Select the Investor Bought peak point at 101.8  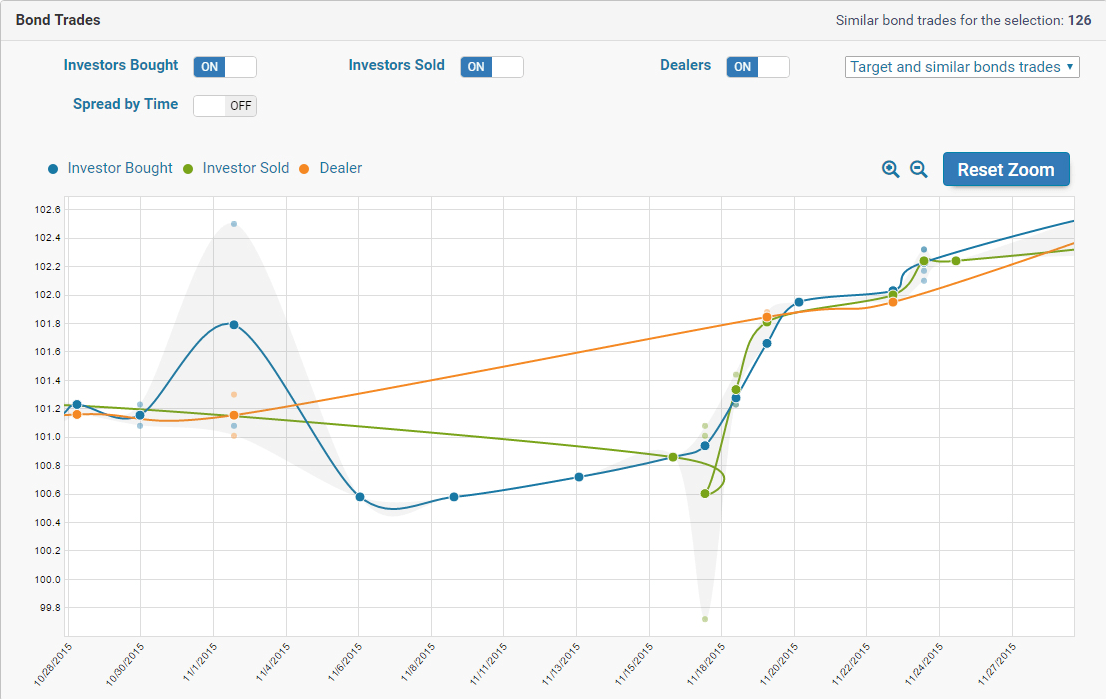(234, 325)
